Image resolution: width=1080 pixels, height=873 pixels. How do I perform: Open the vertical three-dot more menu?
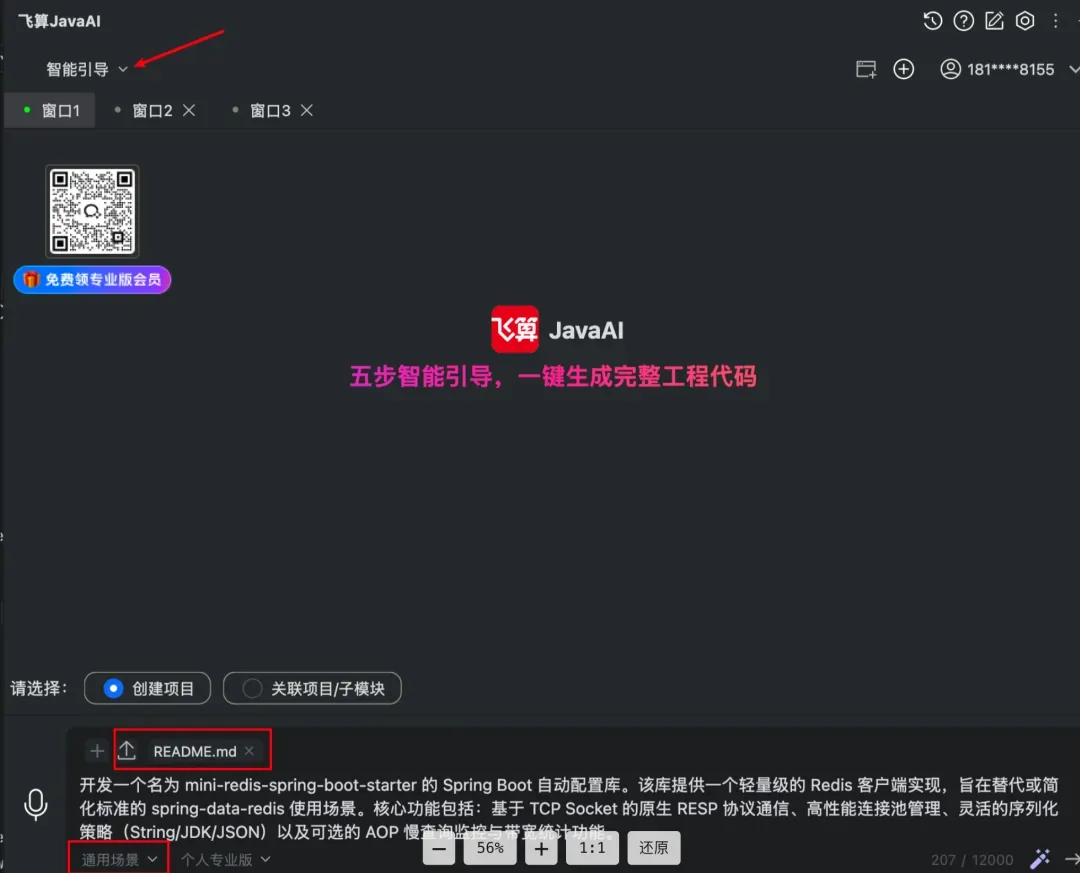click(1055, 21)
